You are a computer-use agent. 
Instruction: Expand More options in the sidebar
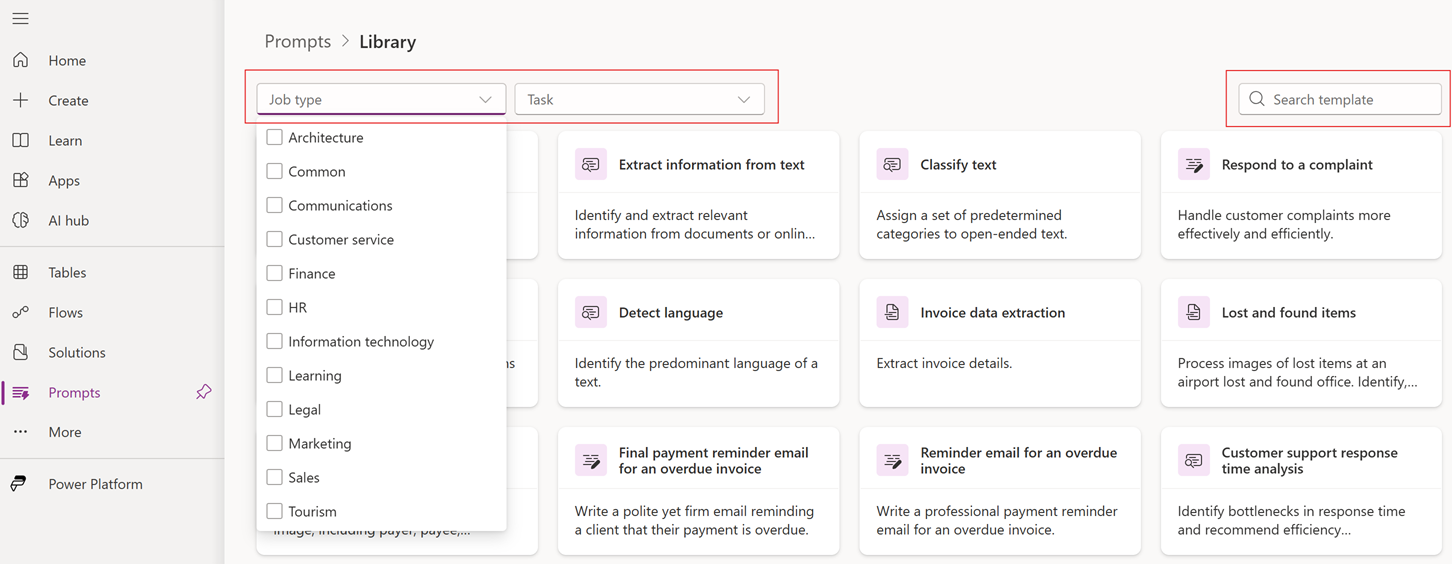point(65,432)
